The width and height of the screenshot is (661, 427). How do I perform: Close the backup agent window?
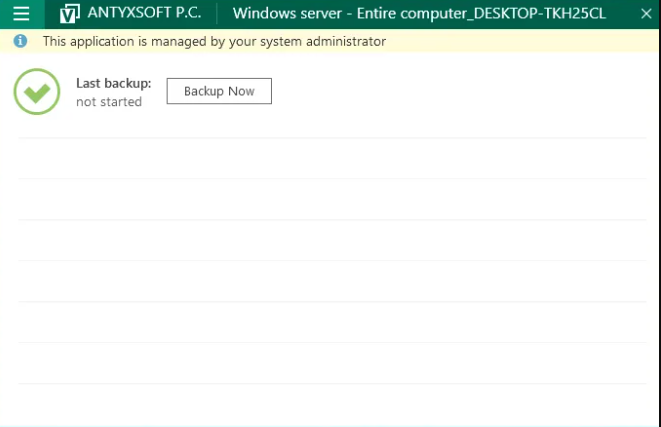tap(645, 14)
